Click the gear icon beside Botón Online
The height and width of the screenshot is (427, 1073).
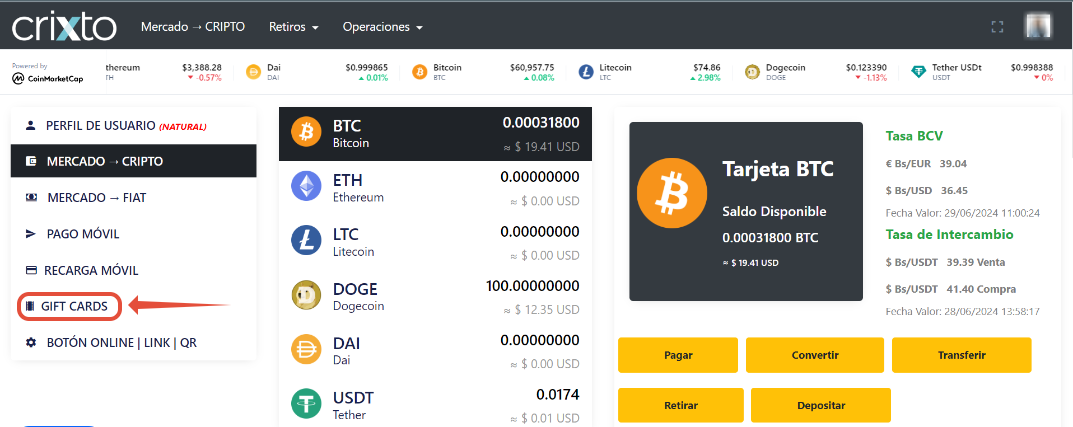(x=31, y=342)
